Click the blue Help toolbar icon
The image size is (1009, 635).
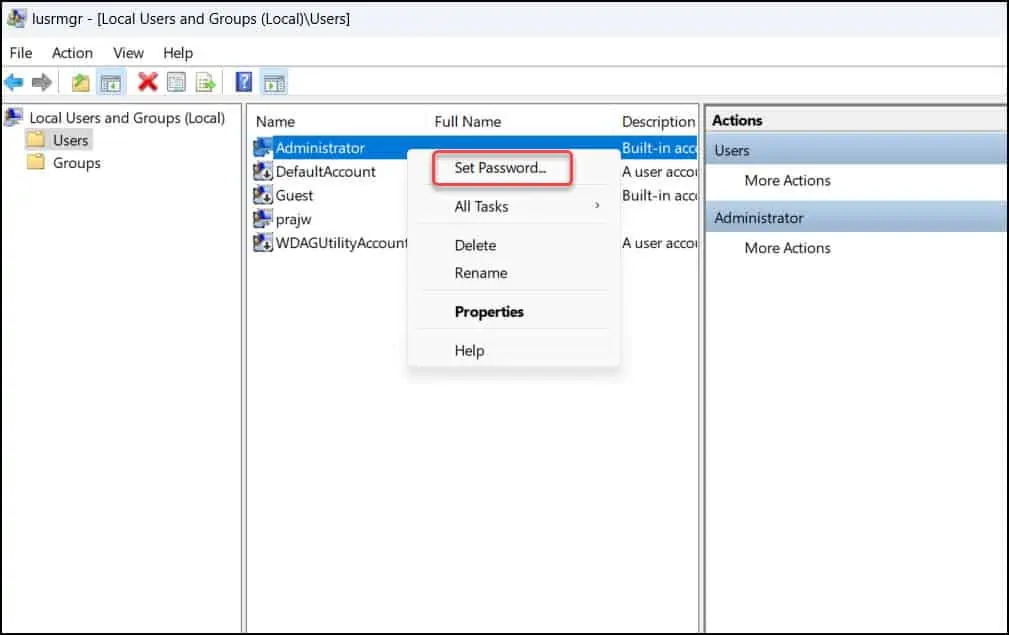coord(244,82)
